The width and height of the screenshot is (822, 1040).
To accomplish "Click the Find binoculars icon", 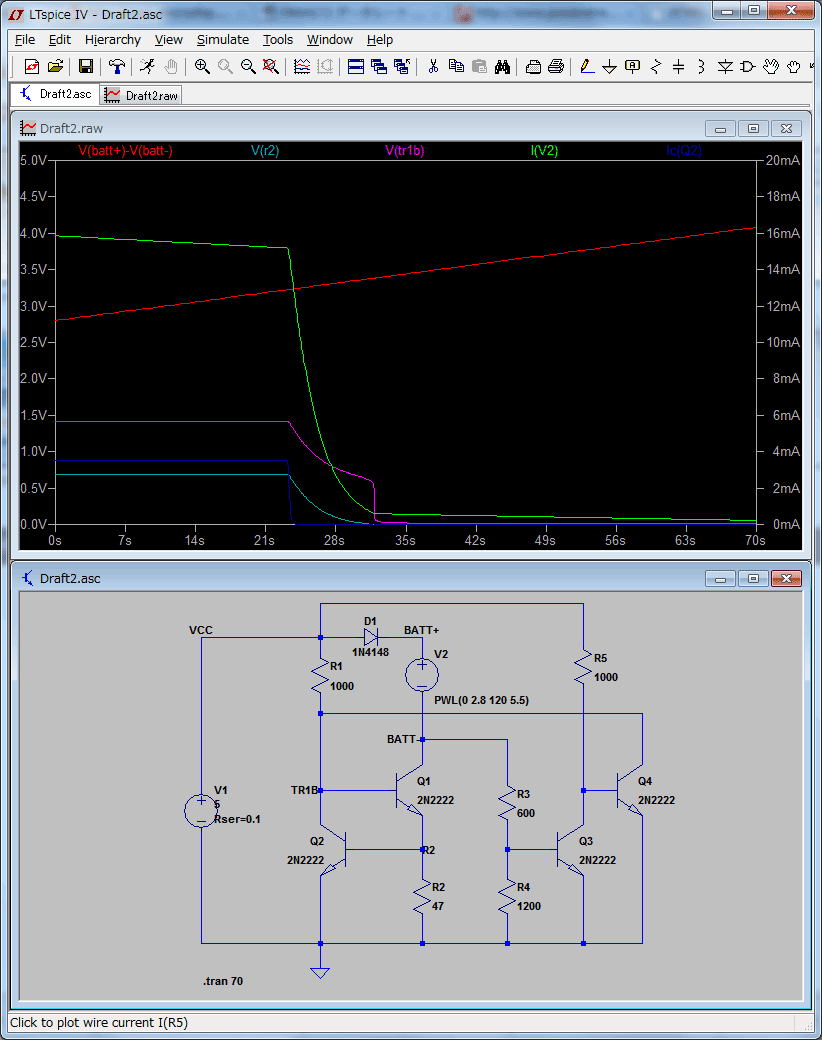I will click(502, 66).
